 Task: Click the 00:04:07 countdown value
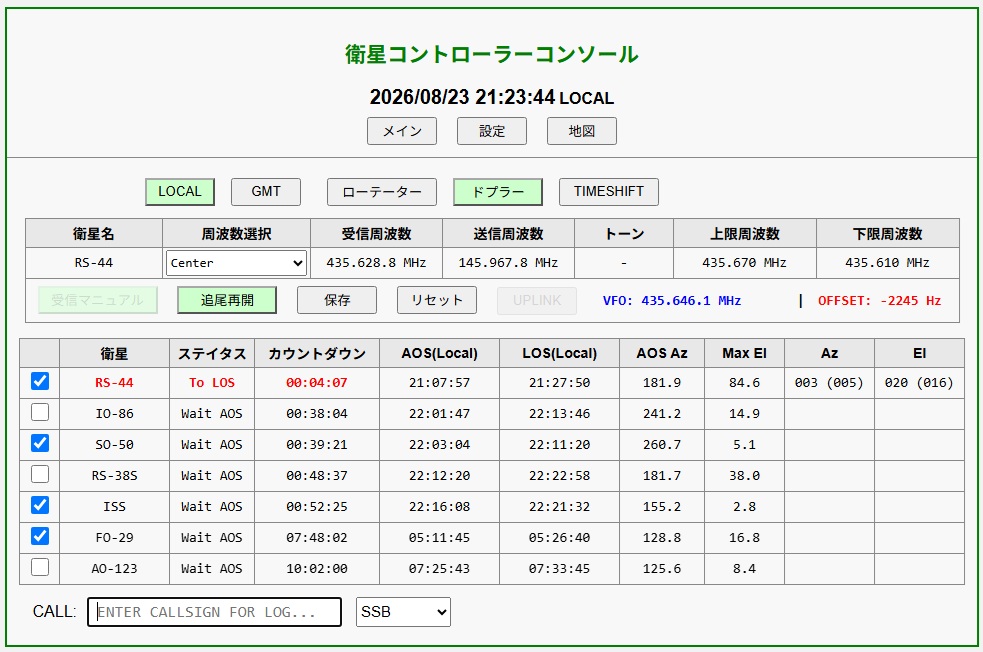(317, 382)
